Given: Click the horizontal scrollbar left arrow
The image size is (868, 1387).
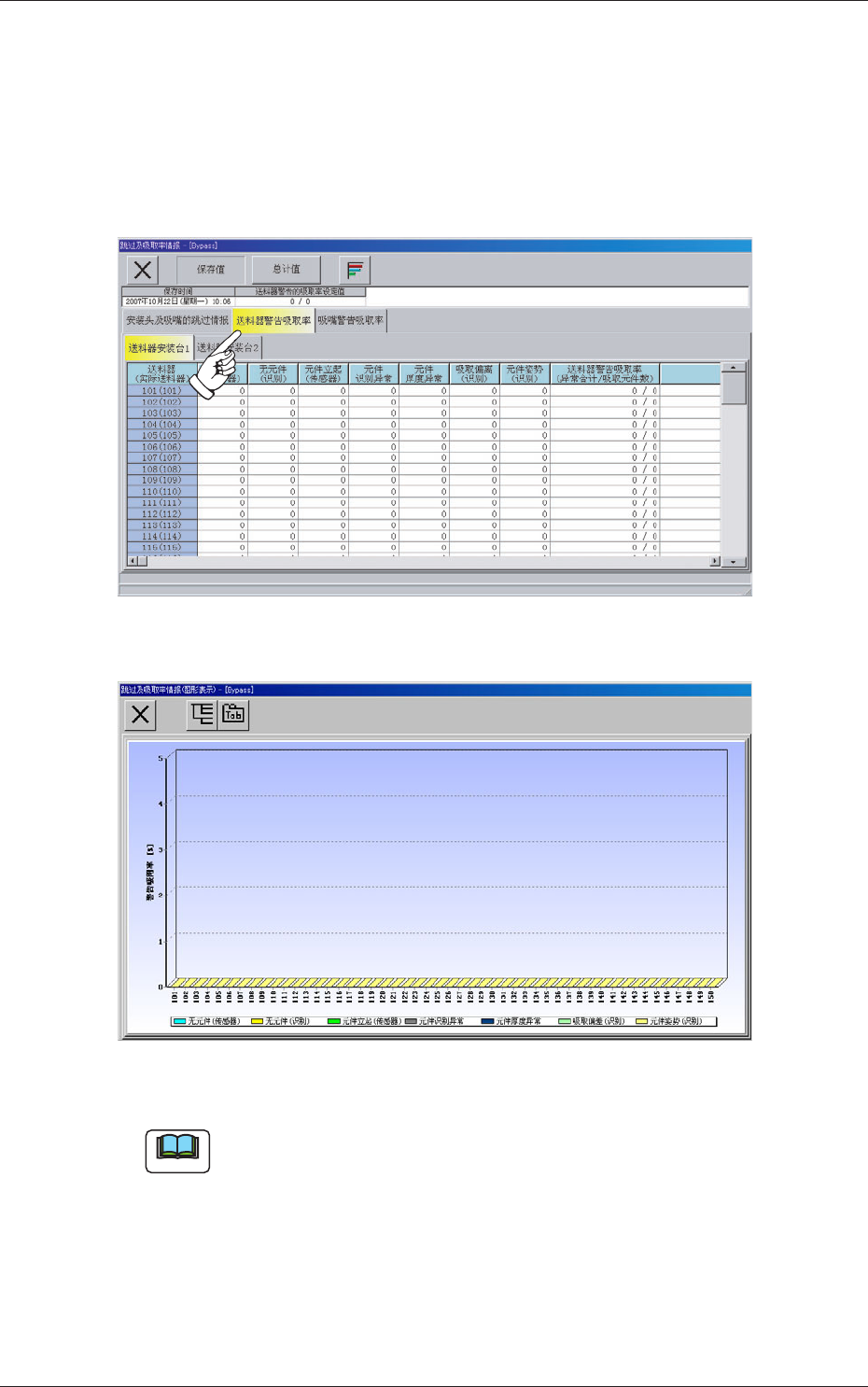Looking at the screenshot, I should pyautogui.click(x=133, y=561).
